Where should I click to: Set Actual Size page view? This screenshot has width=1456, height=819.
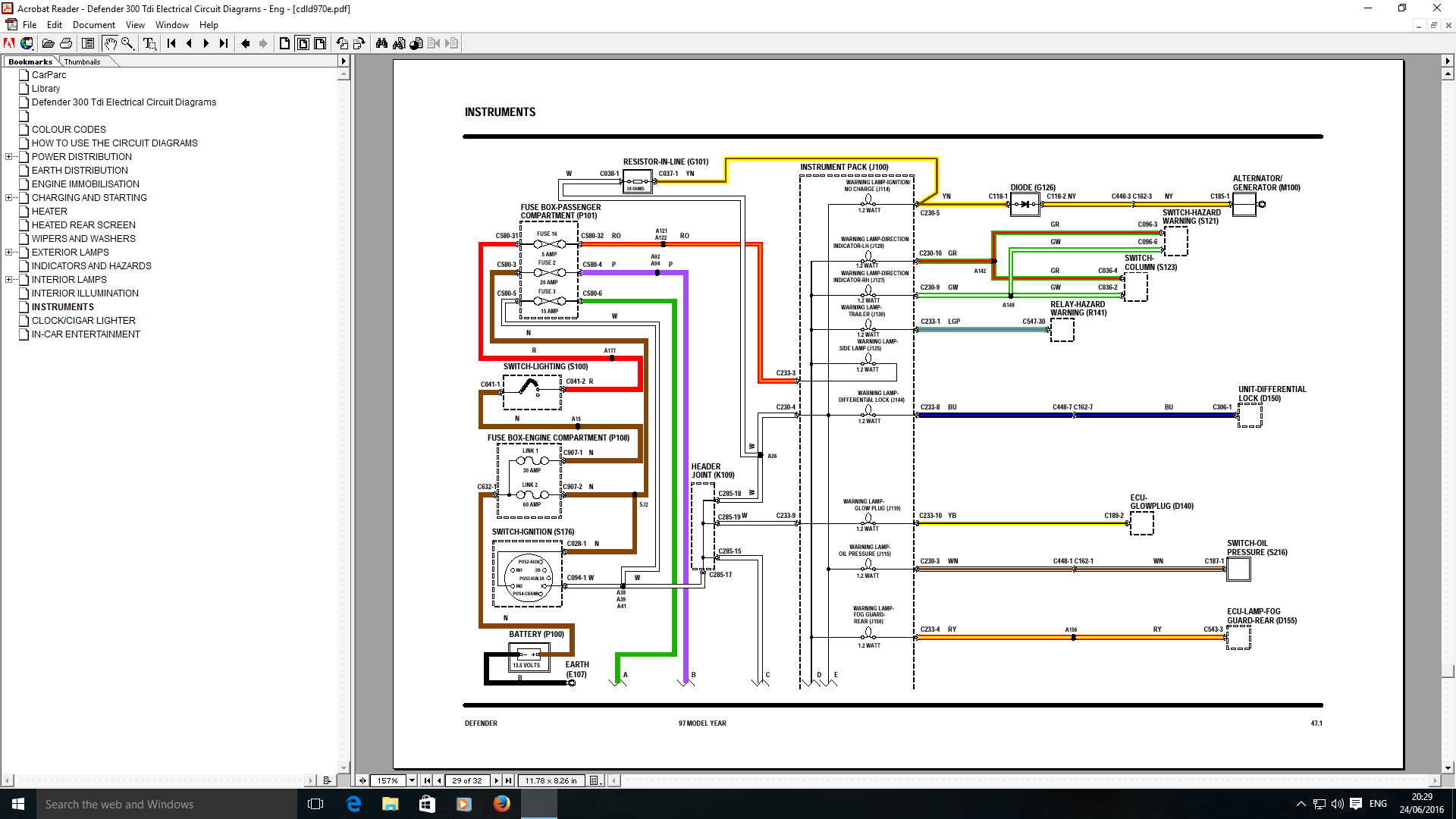[285, 43]
